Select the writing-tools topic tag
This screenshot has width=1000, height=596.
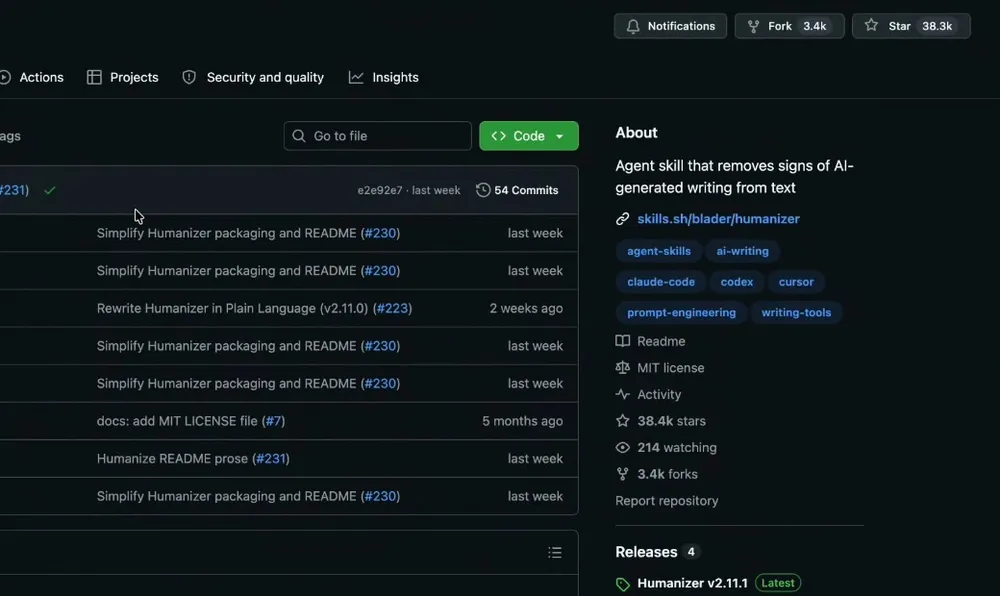click(x=796, y=312)
